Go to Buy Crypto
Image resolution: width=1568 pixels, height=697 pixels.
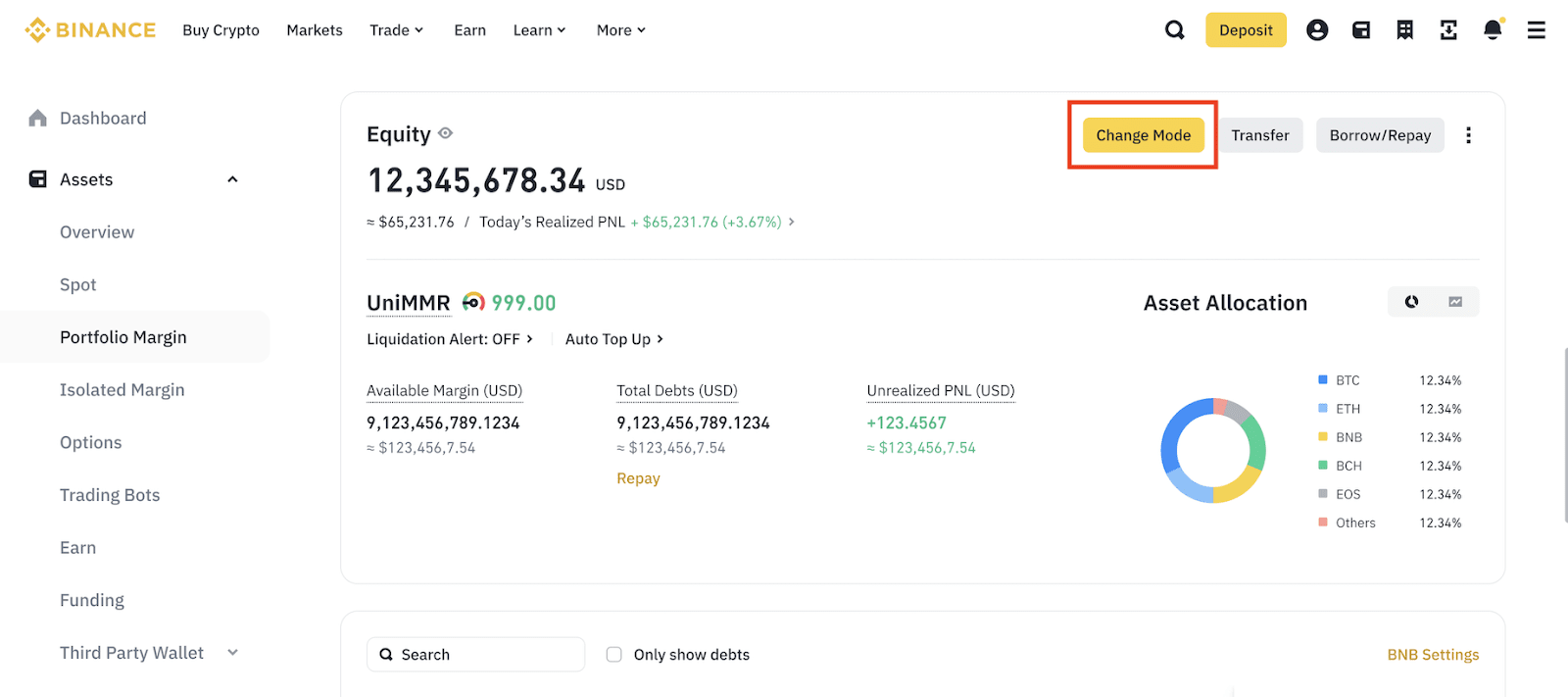click(x=220, y=30)
